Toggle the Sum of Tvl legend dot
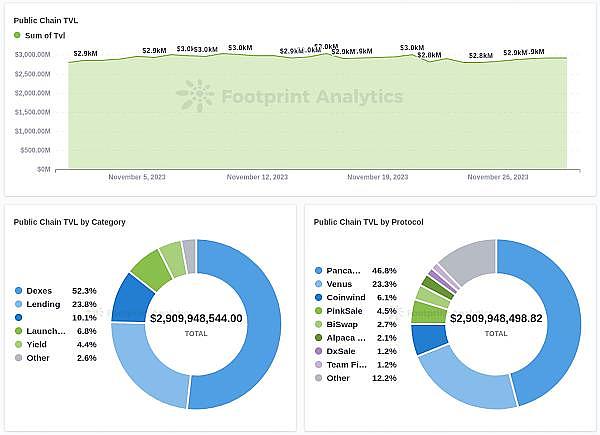 (17, 36)
